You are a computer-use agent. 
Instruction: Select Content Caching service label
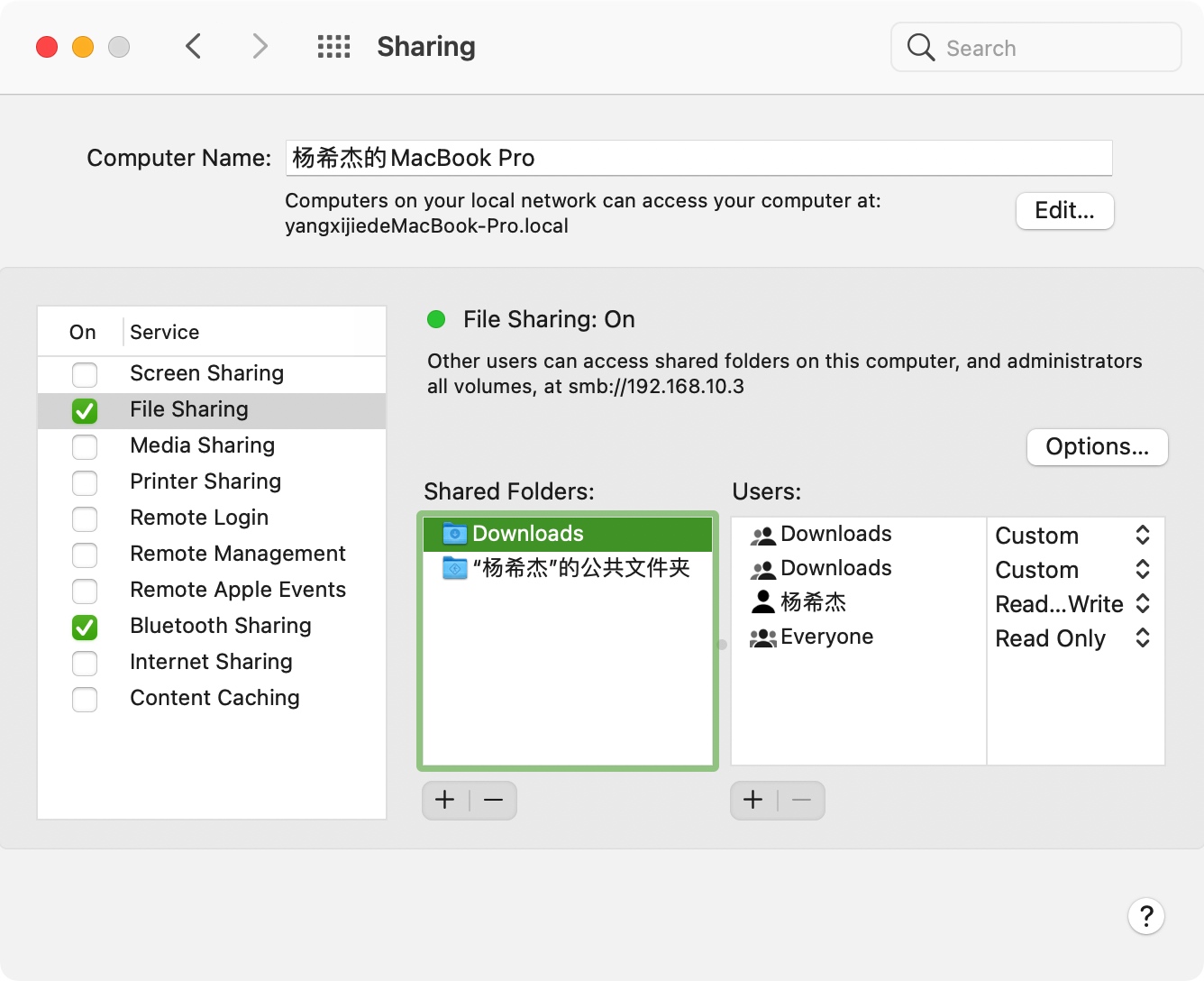pyautogui.click(x=214, y=698)
